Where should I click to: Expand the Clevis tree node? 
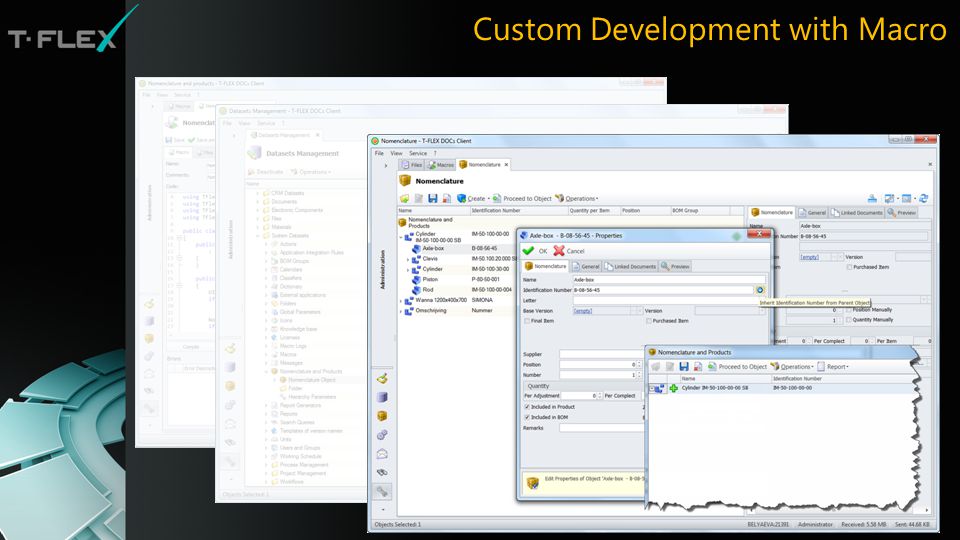pos(408,259)
